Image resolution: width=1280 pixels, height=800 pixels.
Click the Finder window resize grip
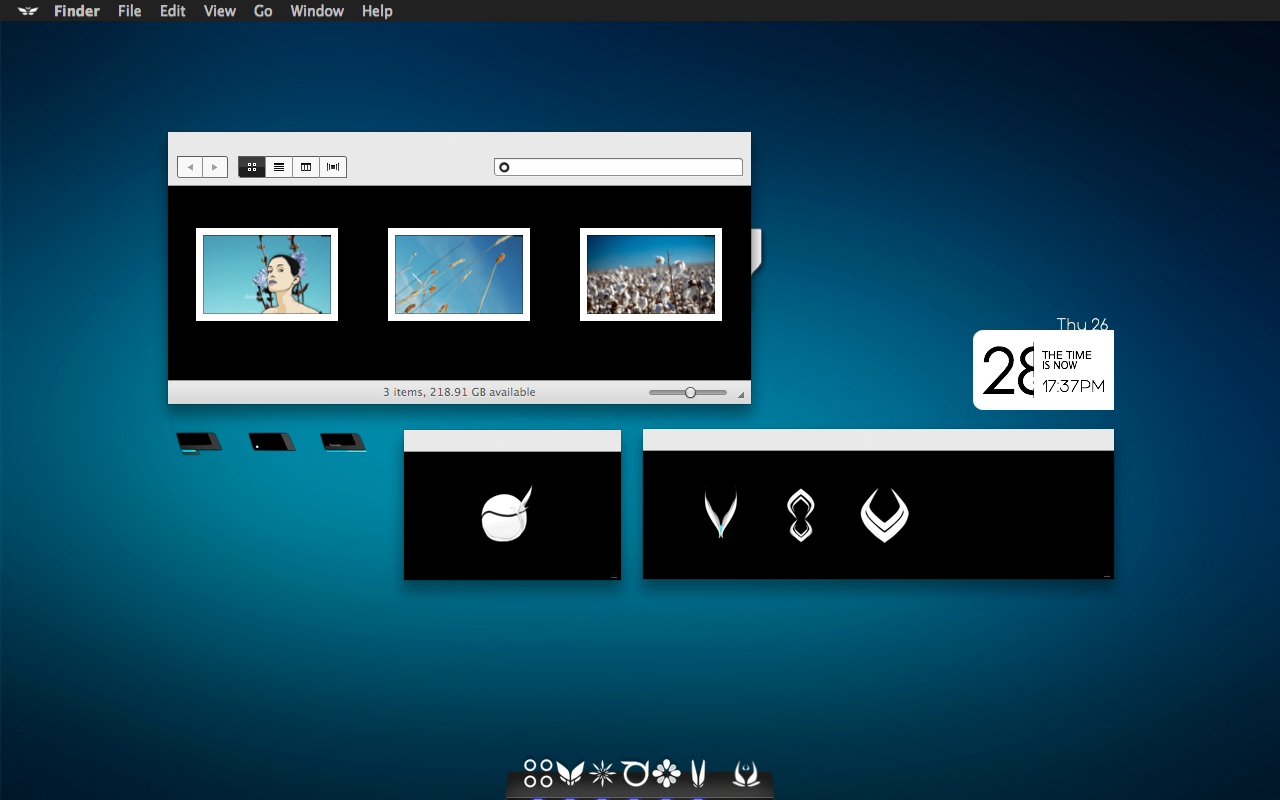coord(741,395)
